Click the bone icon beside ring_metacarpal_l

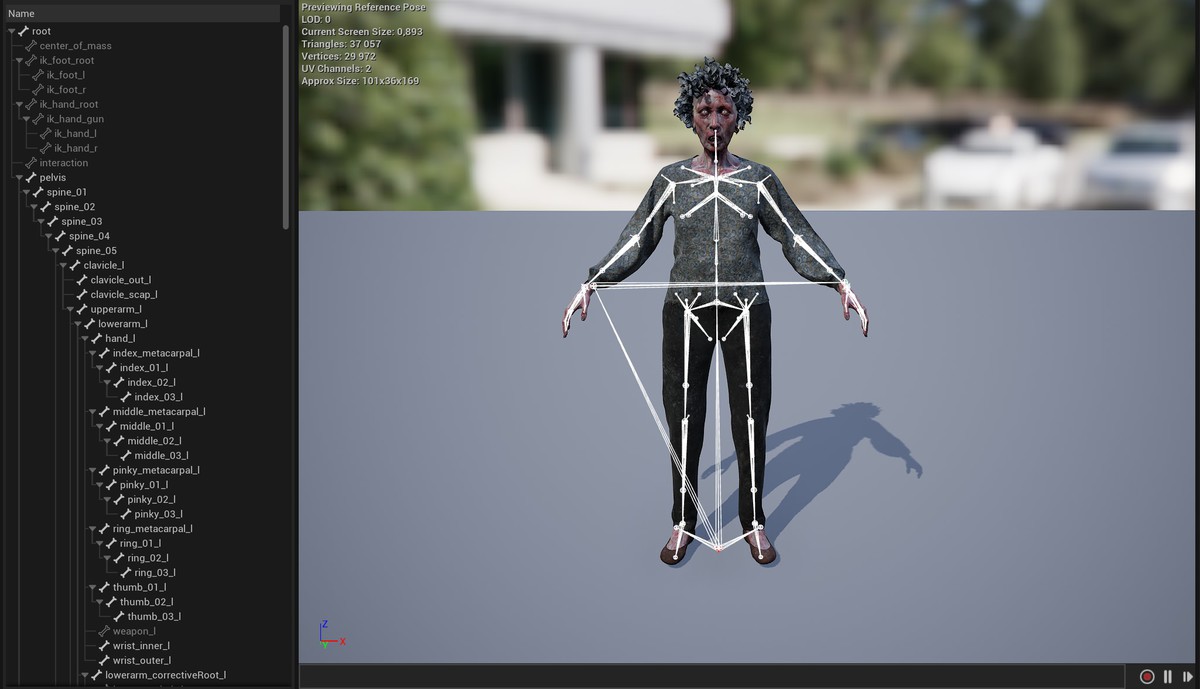(x=104, y=529)
